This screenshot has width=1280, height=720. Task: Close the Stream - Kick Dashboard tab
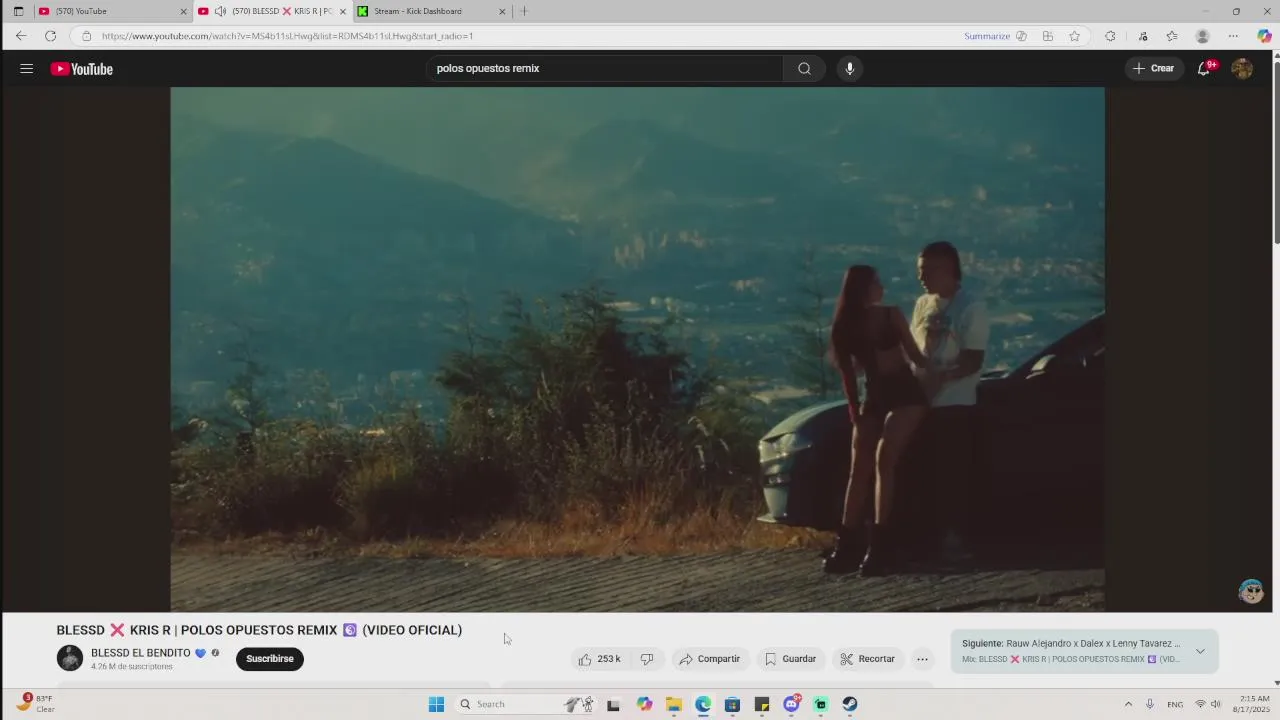(x=502, y=11)
